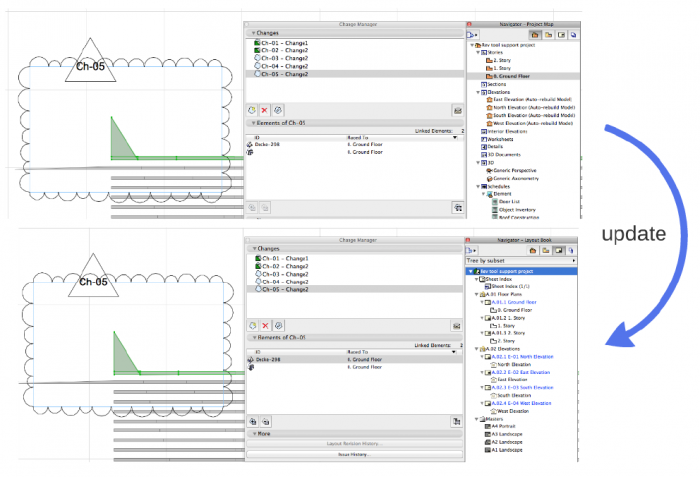Select the A2 Landscape master layout
This screenshot has width=700, height=477.
[x=504, y=442]
